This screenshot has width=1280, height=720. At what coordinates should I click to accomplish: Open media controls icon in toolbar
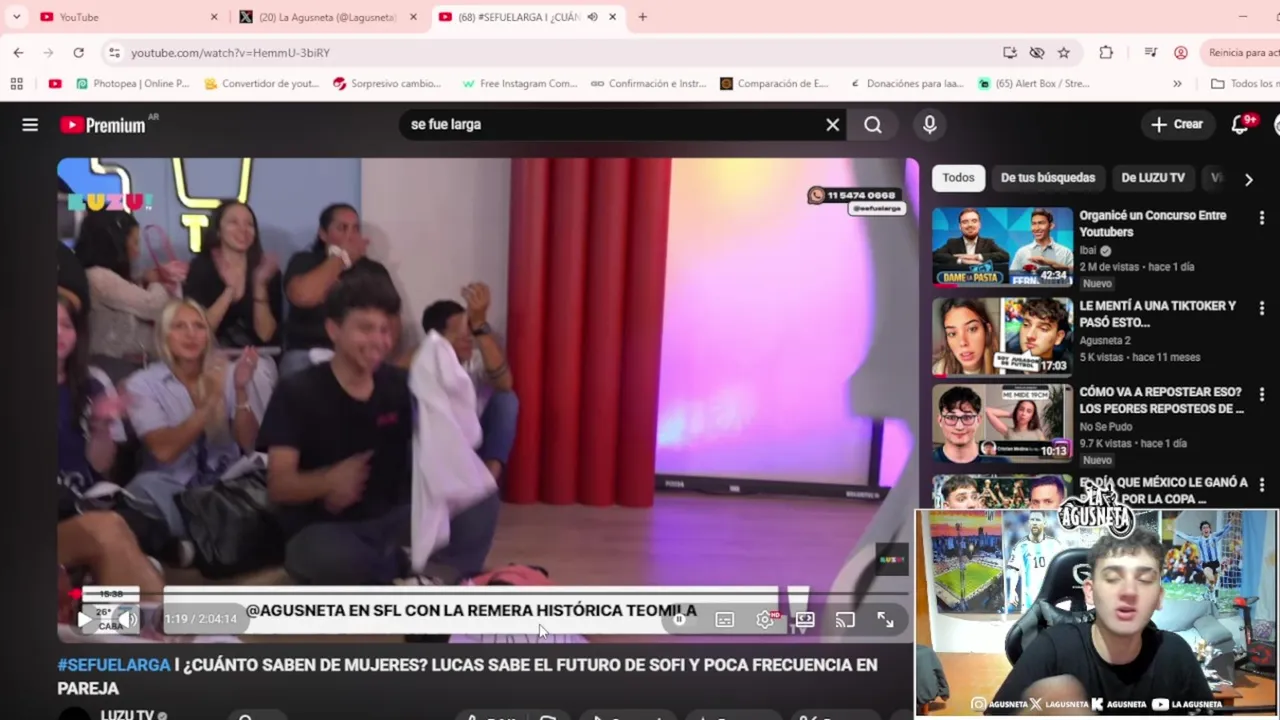[x=1150, y=52]
